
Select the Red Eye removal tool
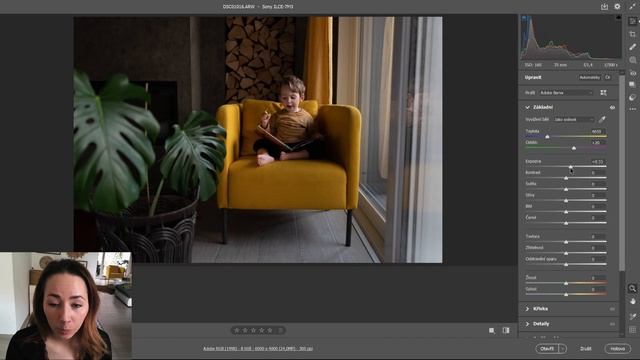tap(633, 73)
